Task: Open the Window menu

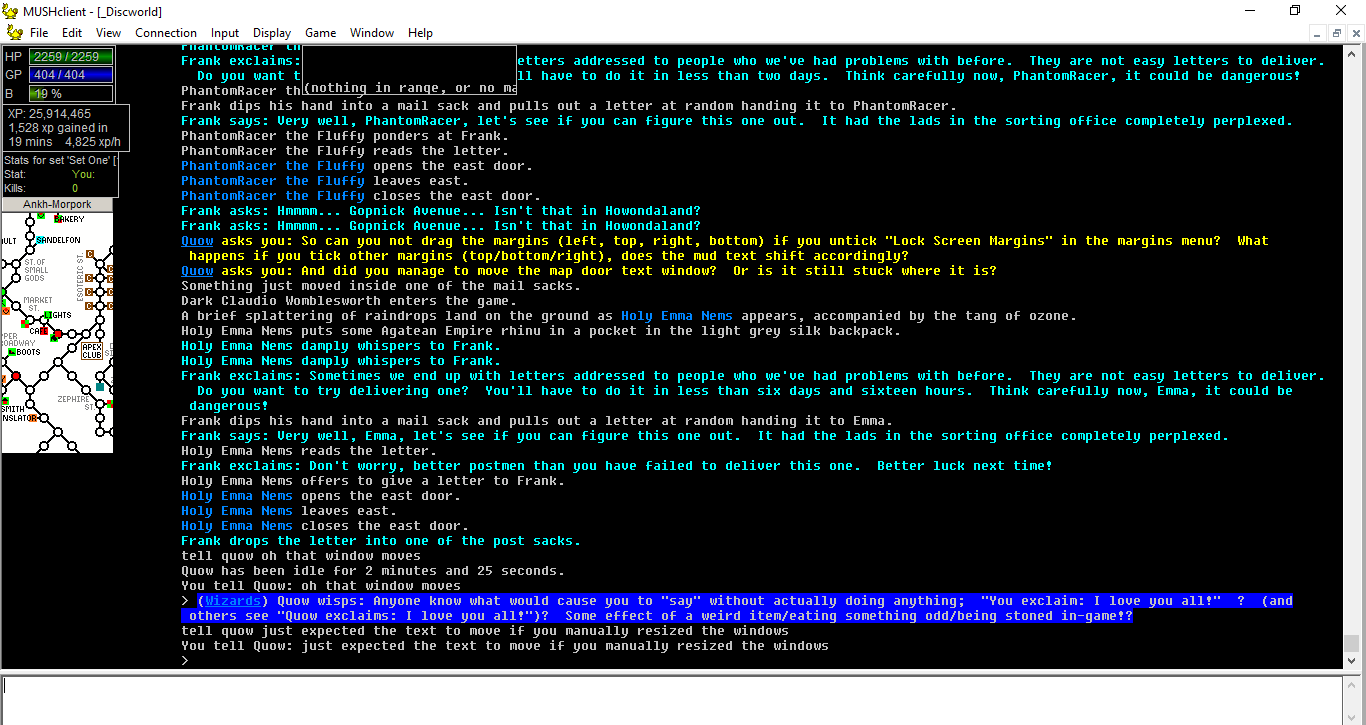Action: click(372, 33)
